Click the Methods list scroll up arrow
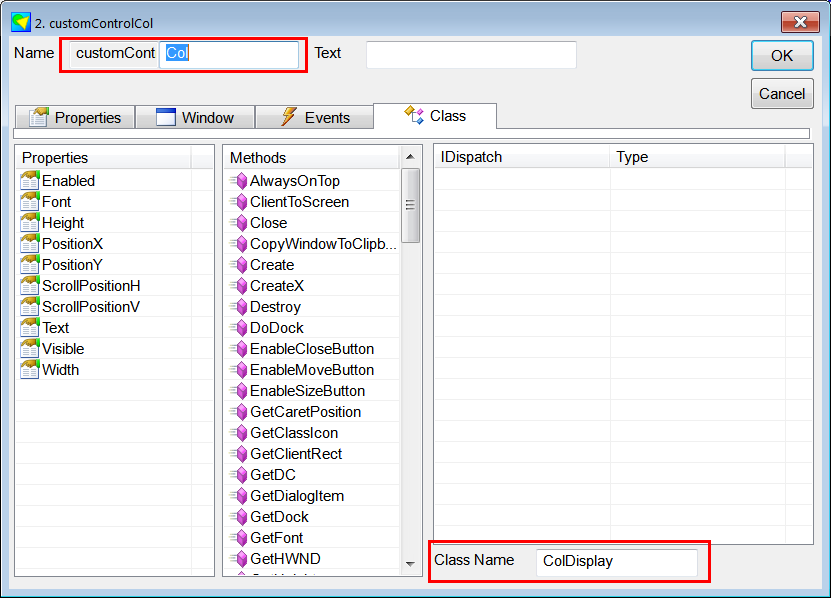831x598 pixels. point(410,157)
